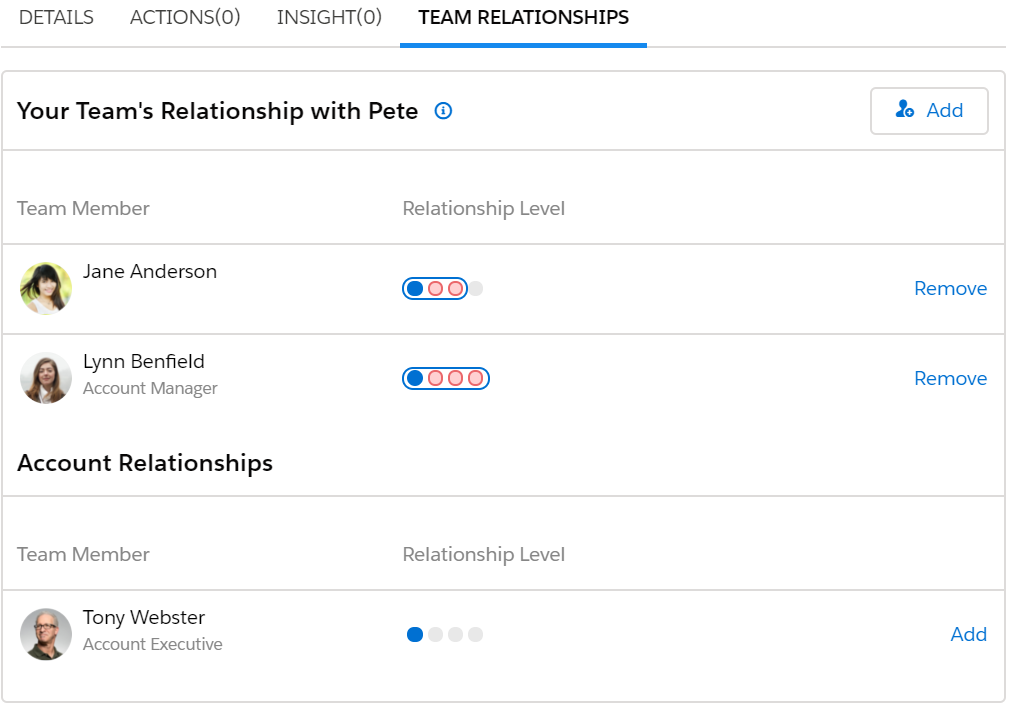Remove Lynn Benfield from relationships
Screen dimensions: 1013x716
[950, 379]
